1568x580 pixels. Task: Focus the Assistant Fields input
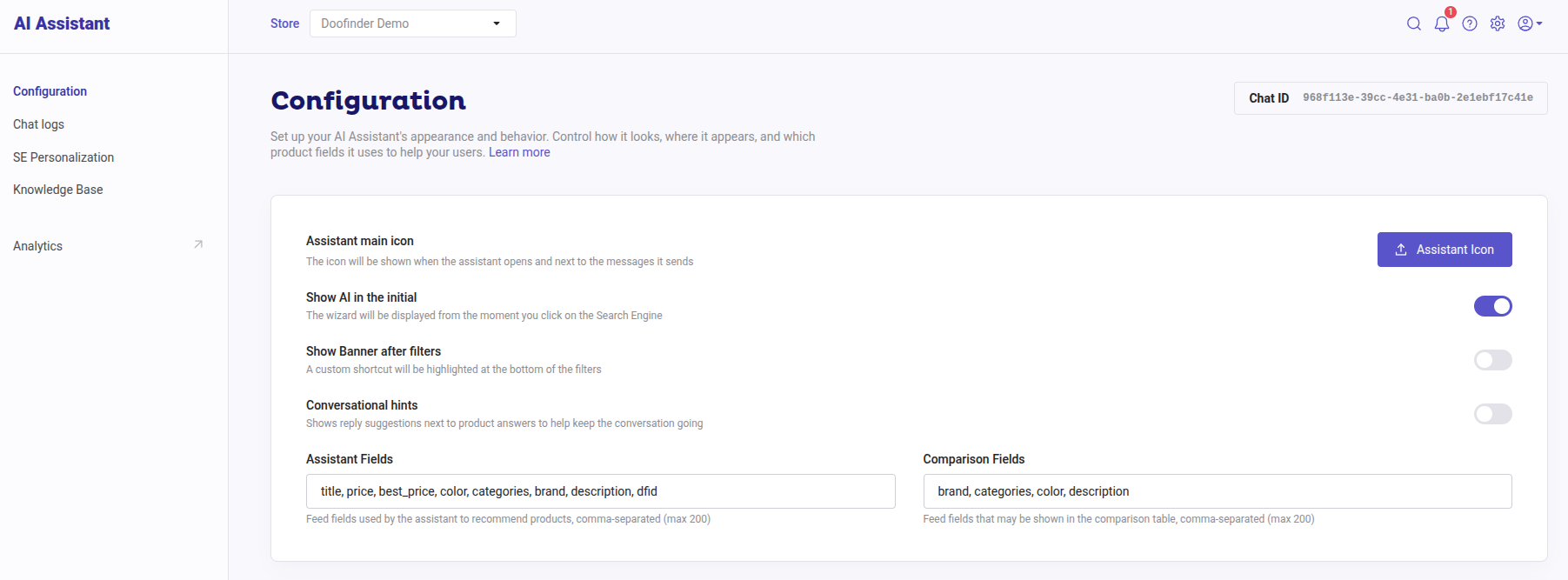coord(600,491)
